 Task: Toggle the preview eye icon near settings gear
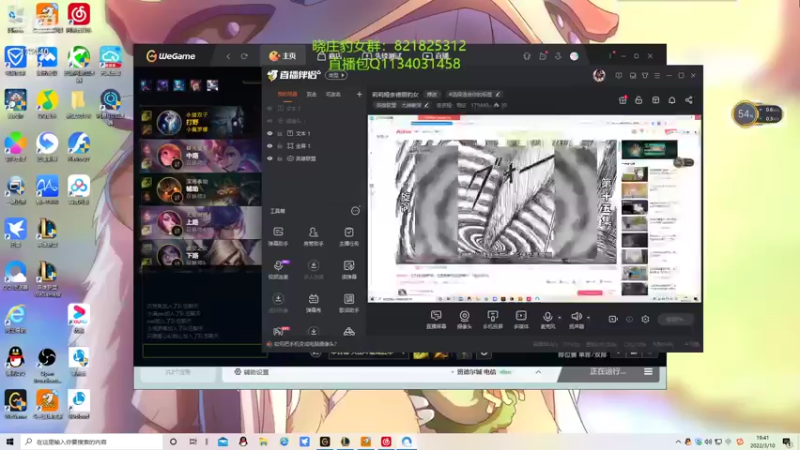(630, 319)
